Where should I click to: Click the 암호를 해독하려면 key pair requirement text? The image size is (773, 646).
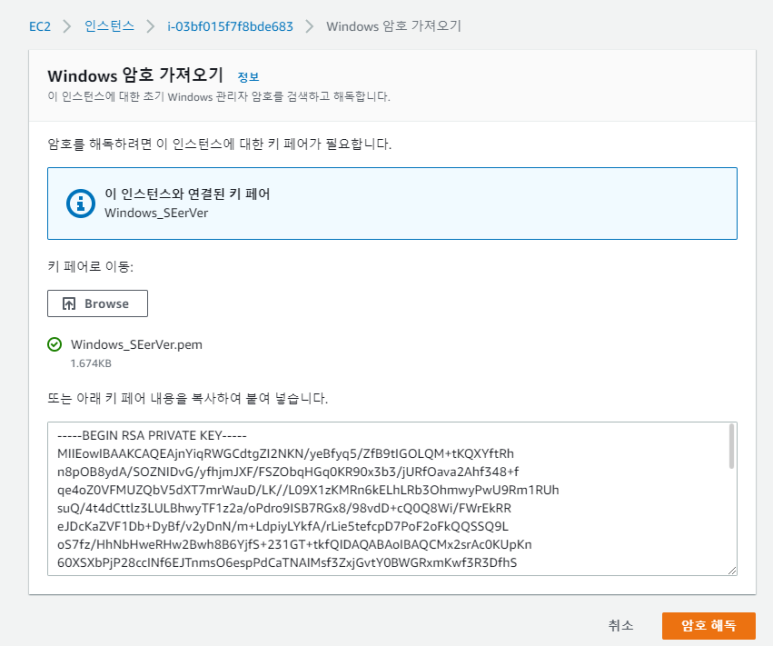coord(219,144)
